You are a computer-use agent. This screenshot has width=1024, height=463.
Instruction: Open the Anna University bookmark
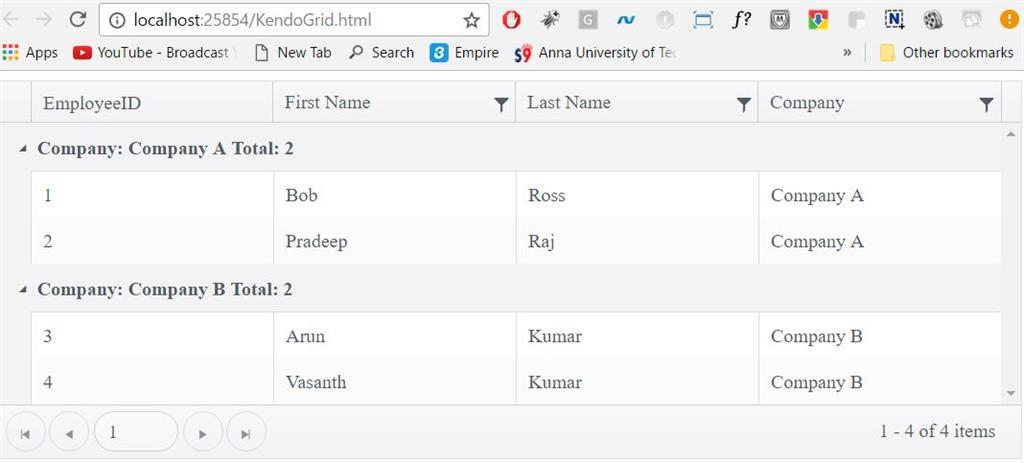coord(596,52)
